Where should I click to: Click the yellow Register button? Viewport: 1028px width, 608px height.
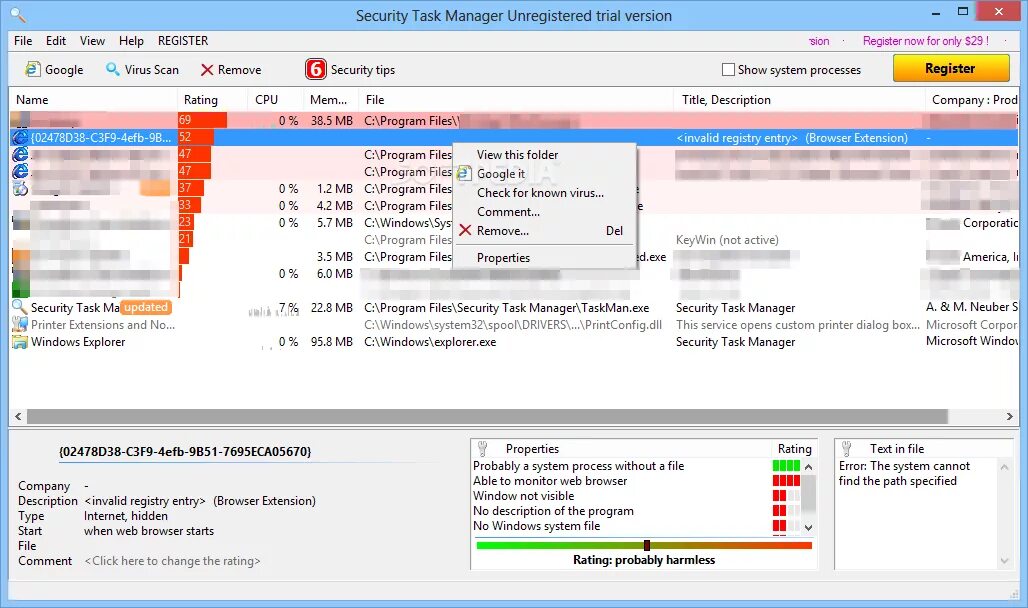[951, 68]
